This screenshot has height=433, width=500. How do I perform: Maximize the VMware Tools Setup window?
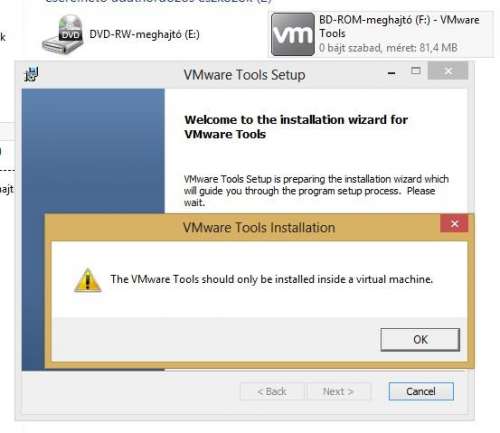pos(416,71)
